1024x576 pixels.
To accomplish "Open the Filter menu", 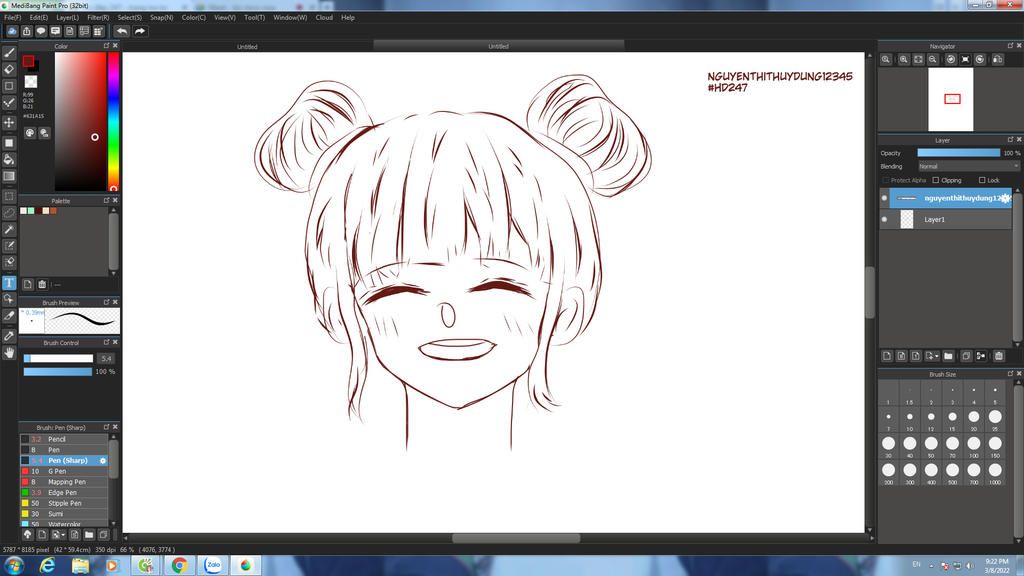I will pos(98,18).
